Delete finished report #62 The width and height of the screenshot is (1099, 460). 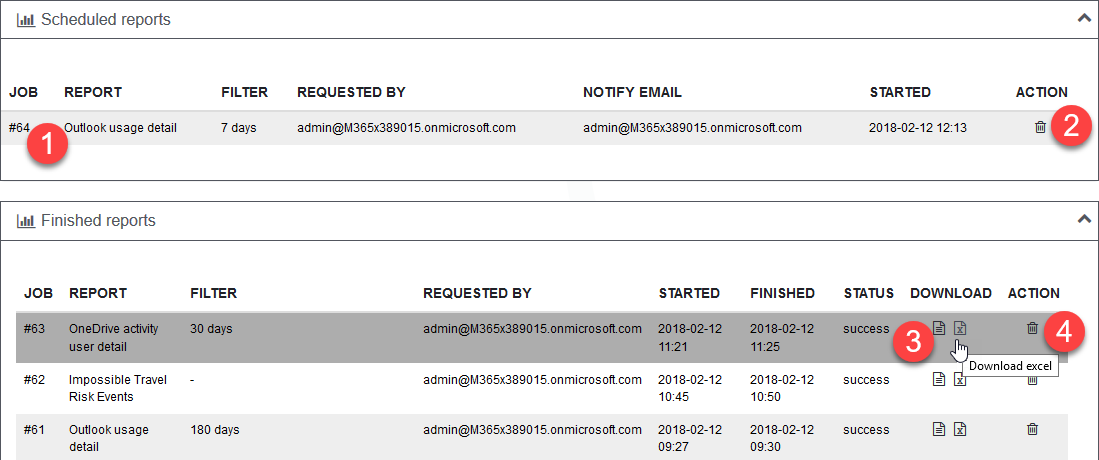[x=1032, y=379]
